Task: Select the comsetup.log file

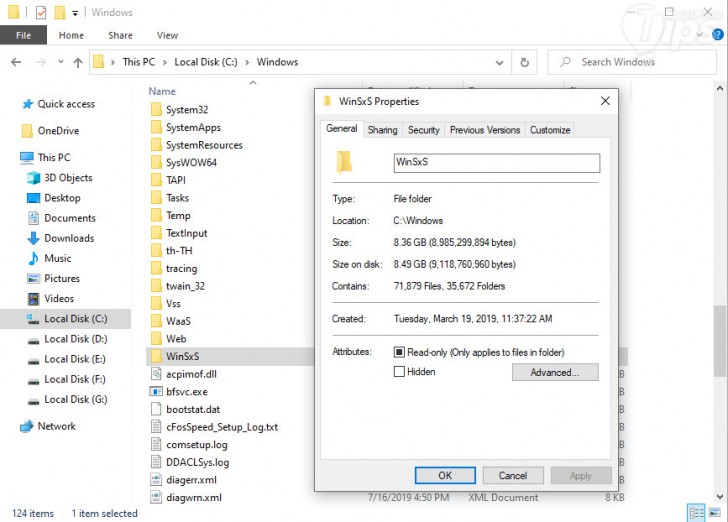Action: [x=189, y=445]
